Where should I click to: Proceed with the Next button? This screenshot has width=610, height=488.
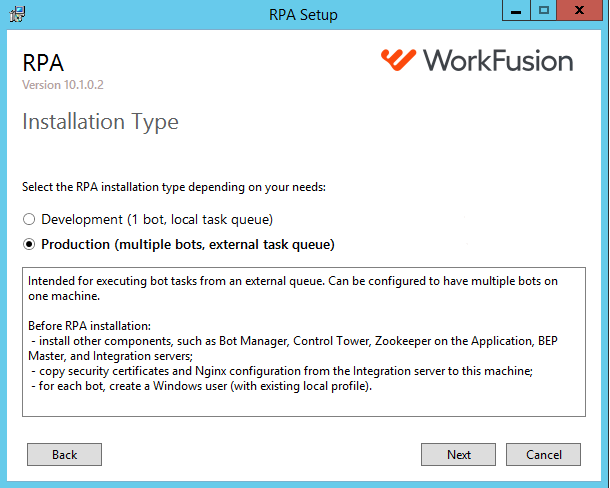(458, 455)
